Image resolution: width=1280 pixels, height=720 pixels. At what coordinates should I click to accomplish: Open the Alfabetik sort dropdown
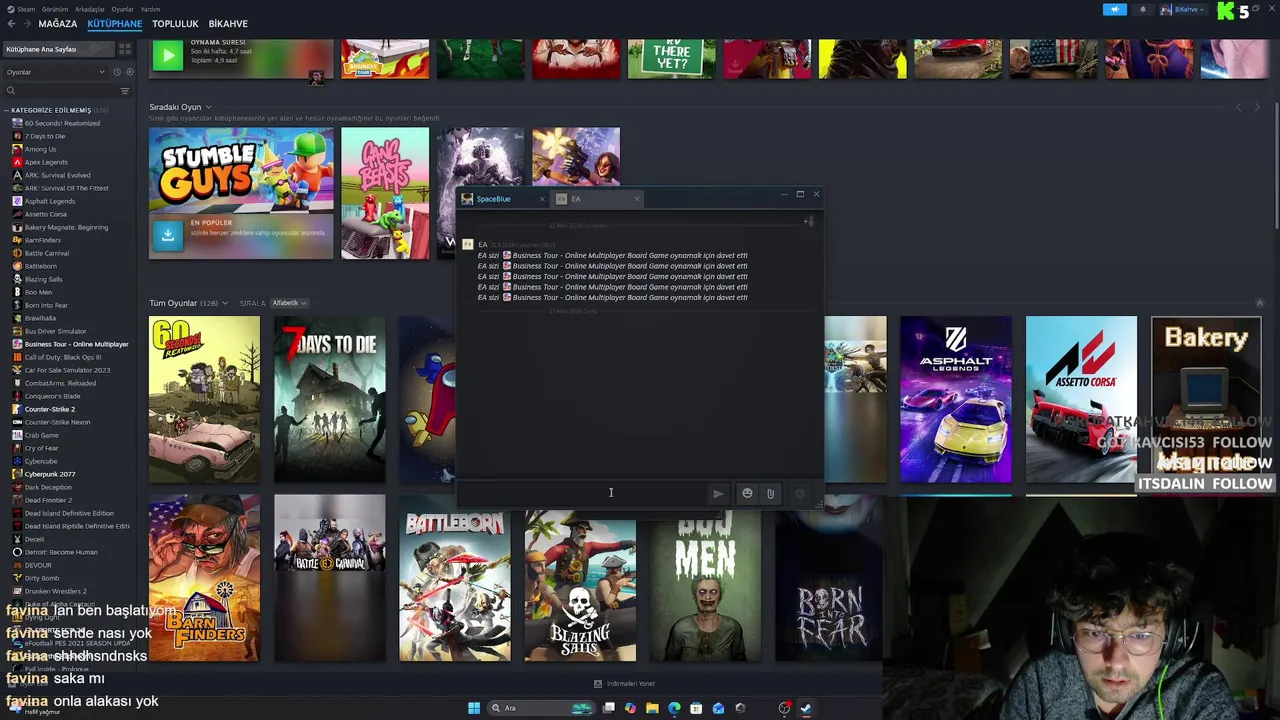[x=289, y=303]
